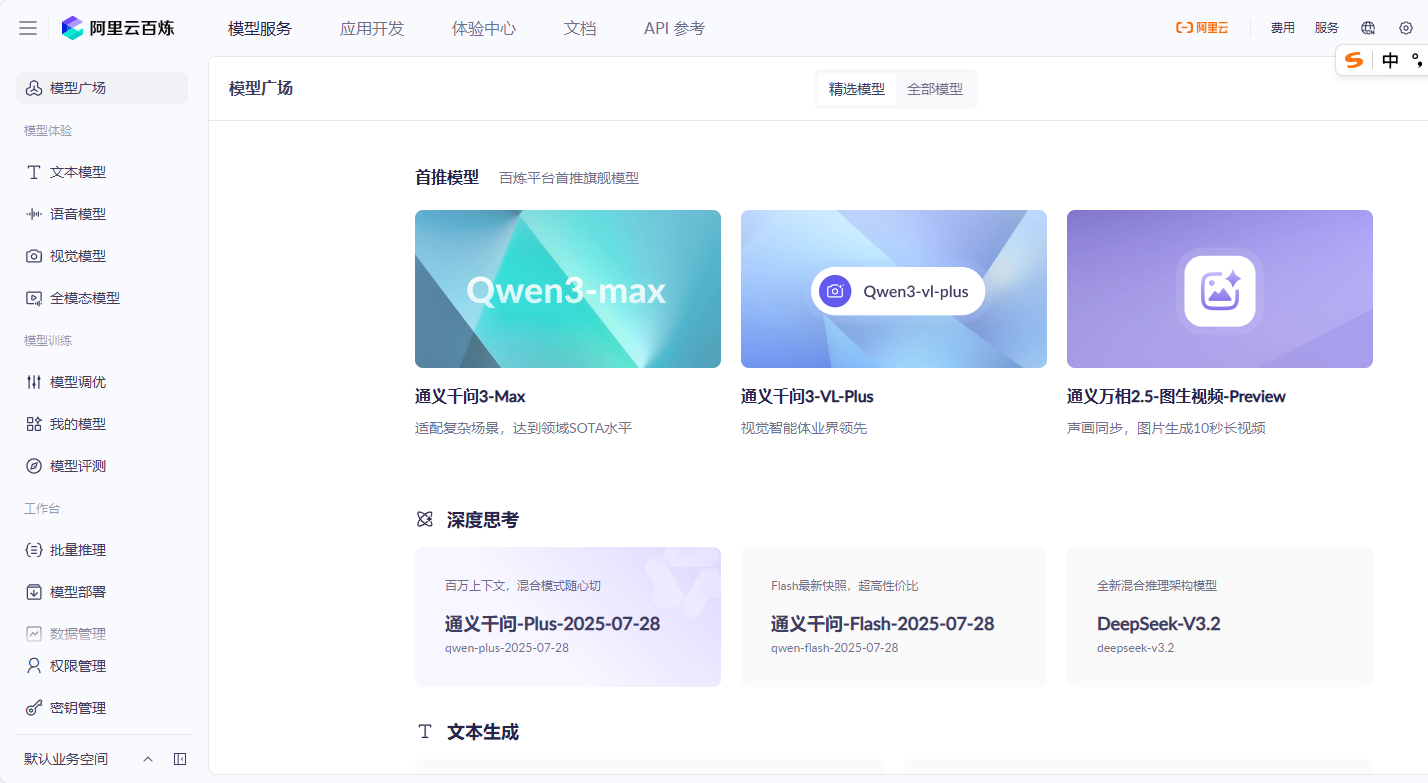Click the 权限管理 person icon
The image size is (1428, 783).
point(33,666)
